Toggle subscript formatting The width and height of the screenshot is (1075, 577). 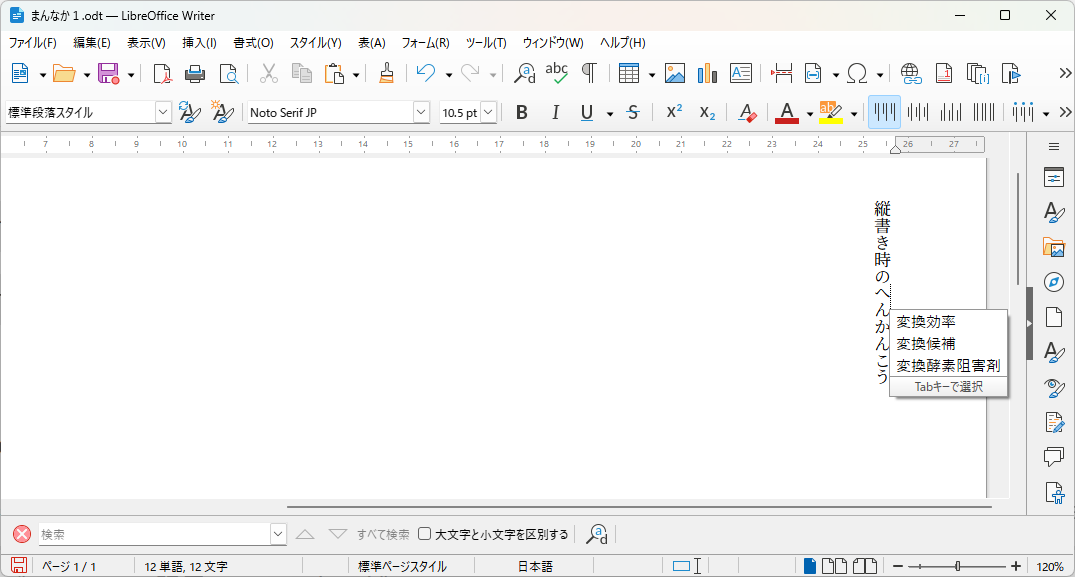(708, 113)
